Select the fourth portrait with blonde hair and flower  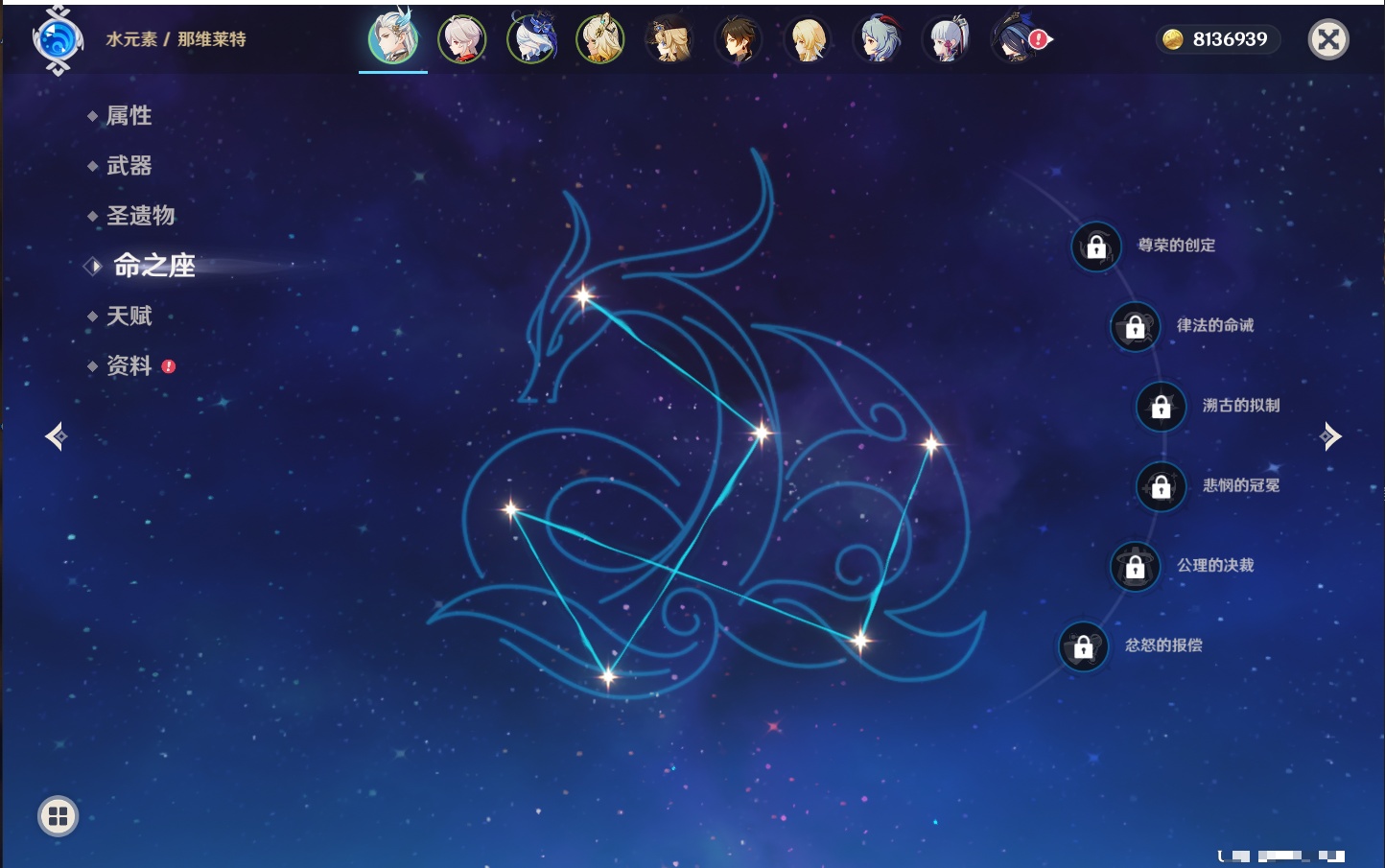click(x=600, y=39)
